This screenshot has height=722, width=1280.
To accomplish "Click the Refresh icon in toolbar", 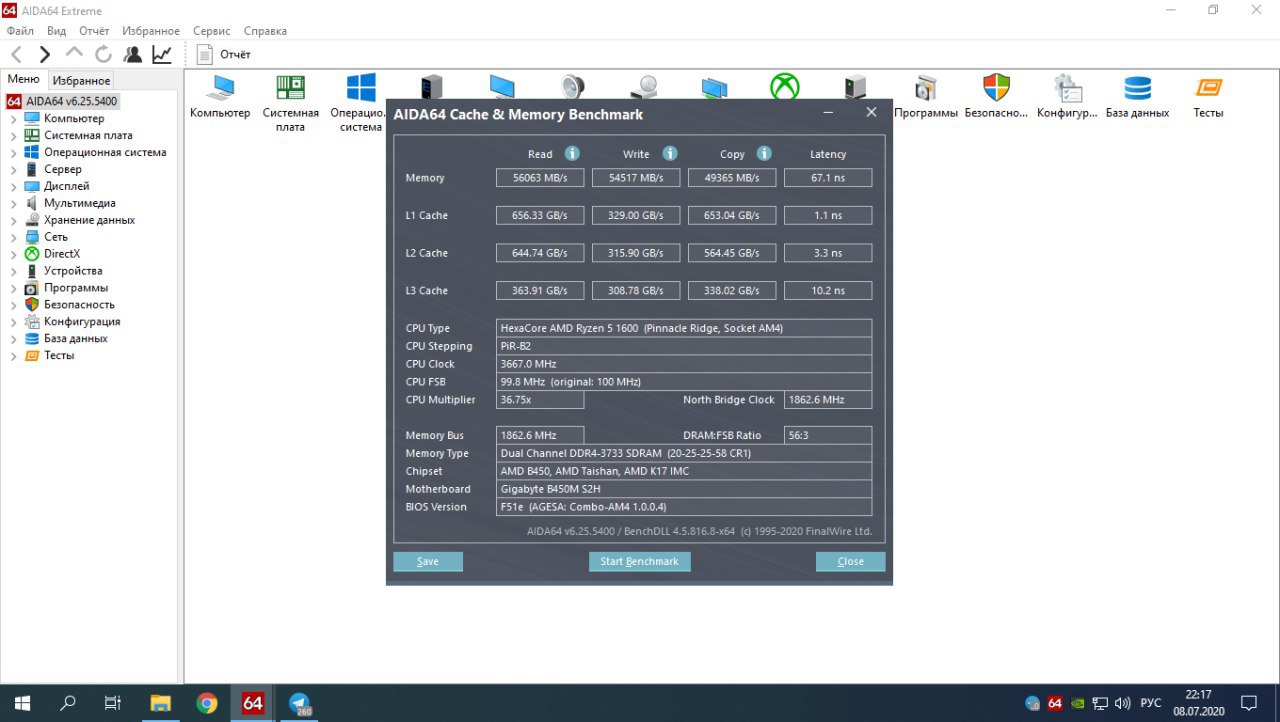I will point(103,54).
